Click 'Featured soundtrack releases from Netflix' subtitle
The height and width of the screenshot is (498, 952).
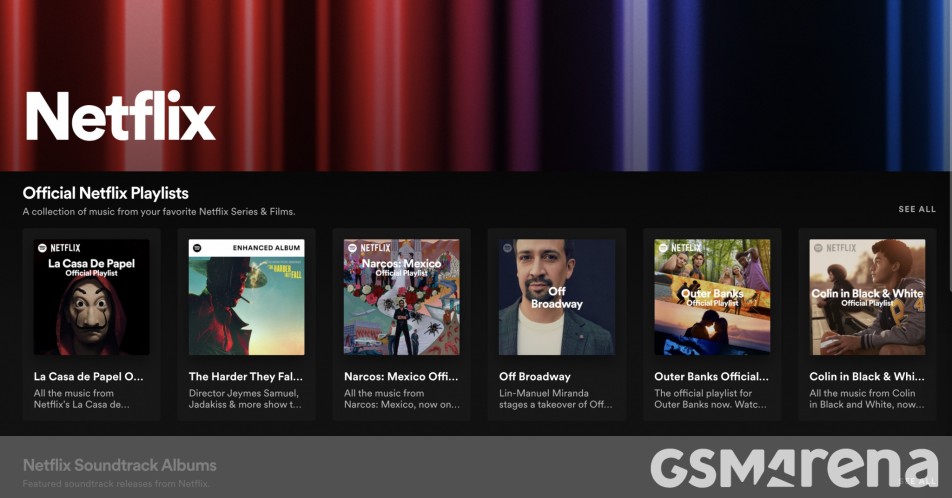coord(116,484)
